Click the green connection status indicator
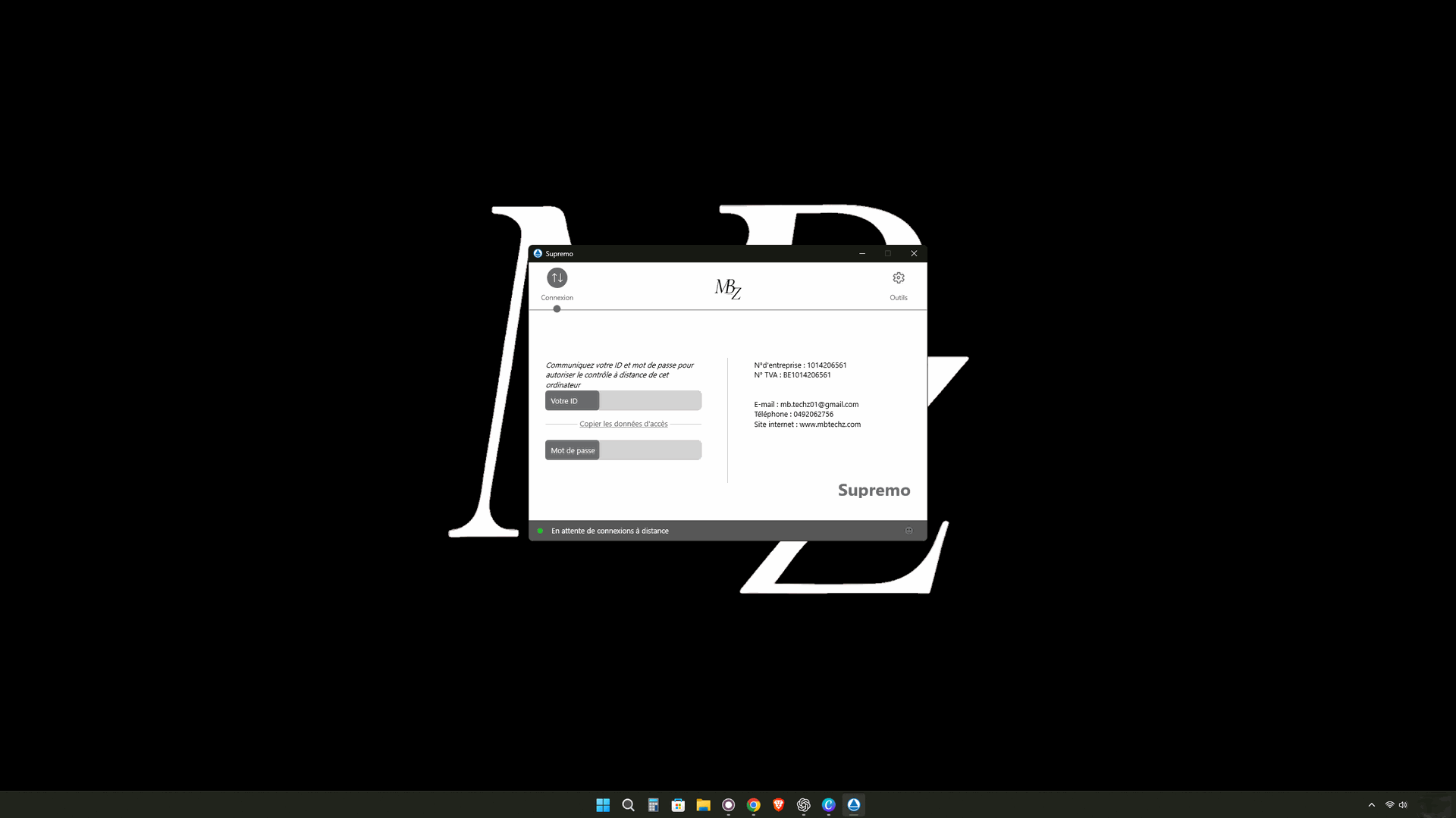Screen dimensions: 1456x818 coord(540,531)
